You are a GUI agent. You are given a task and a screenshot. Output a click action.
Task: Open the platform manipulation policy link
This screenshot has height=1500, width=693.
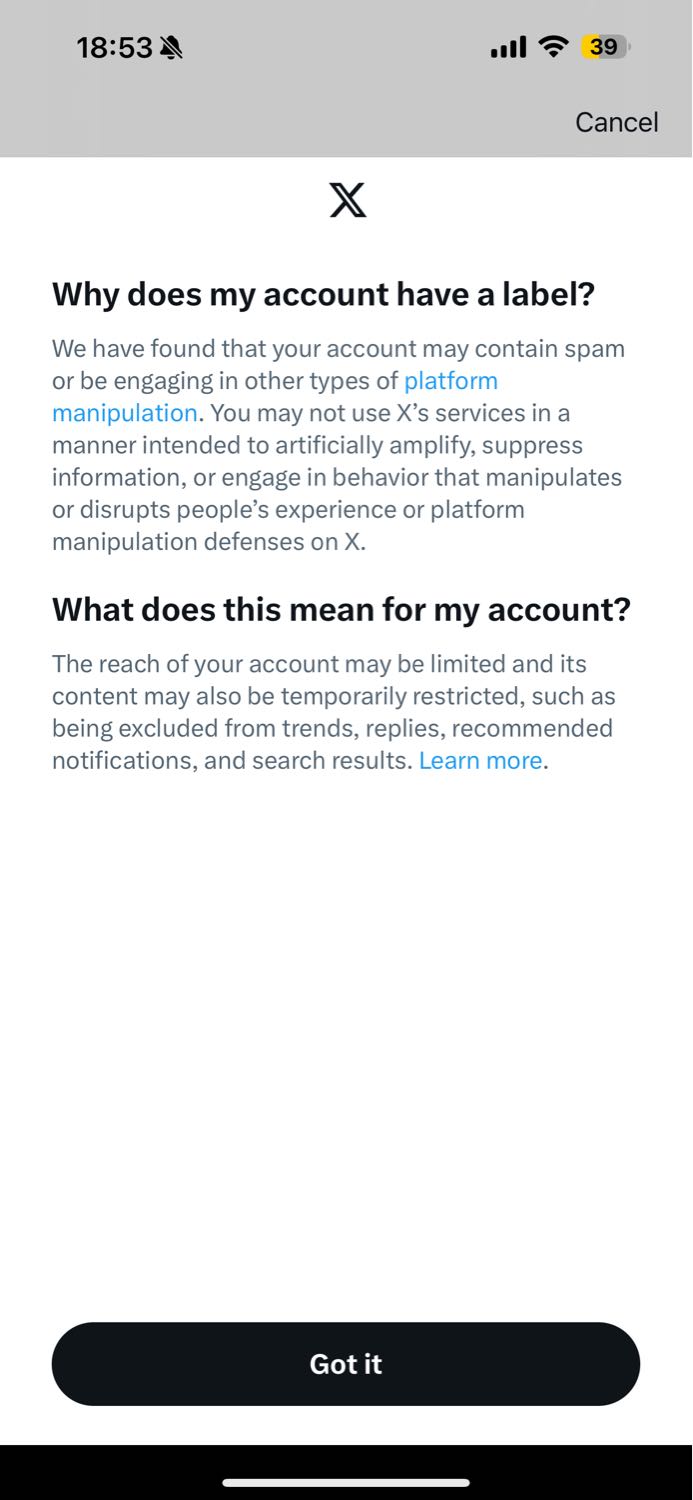click(x=451, y=381)
